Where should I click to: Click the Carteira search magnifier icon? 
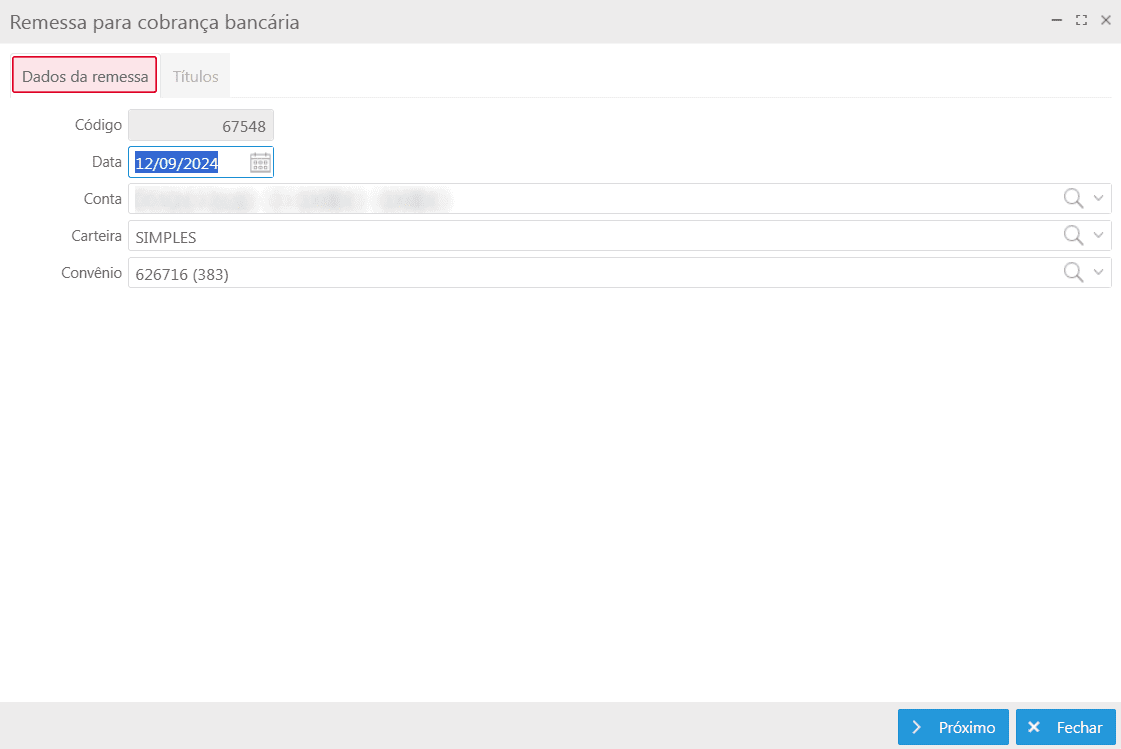(x=1073, y=236)
